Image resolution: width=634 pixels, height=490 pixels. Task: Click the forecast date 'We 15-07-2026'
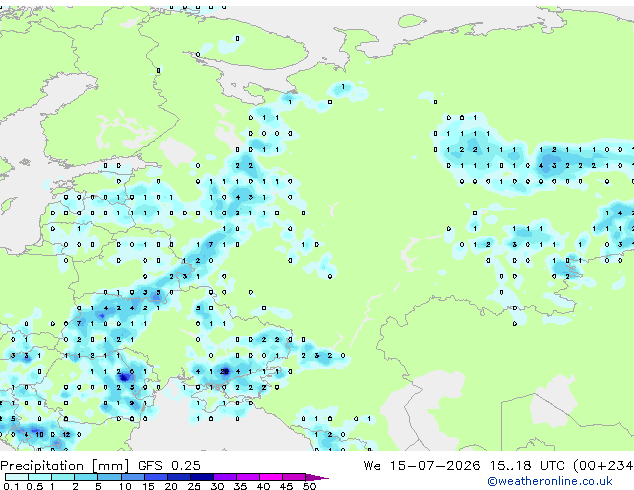[422, 466]
